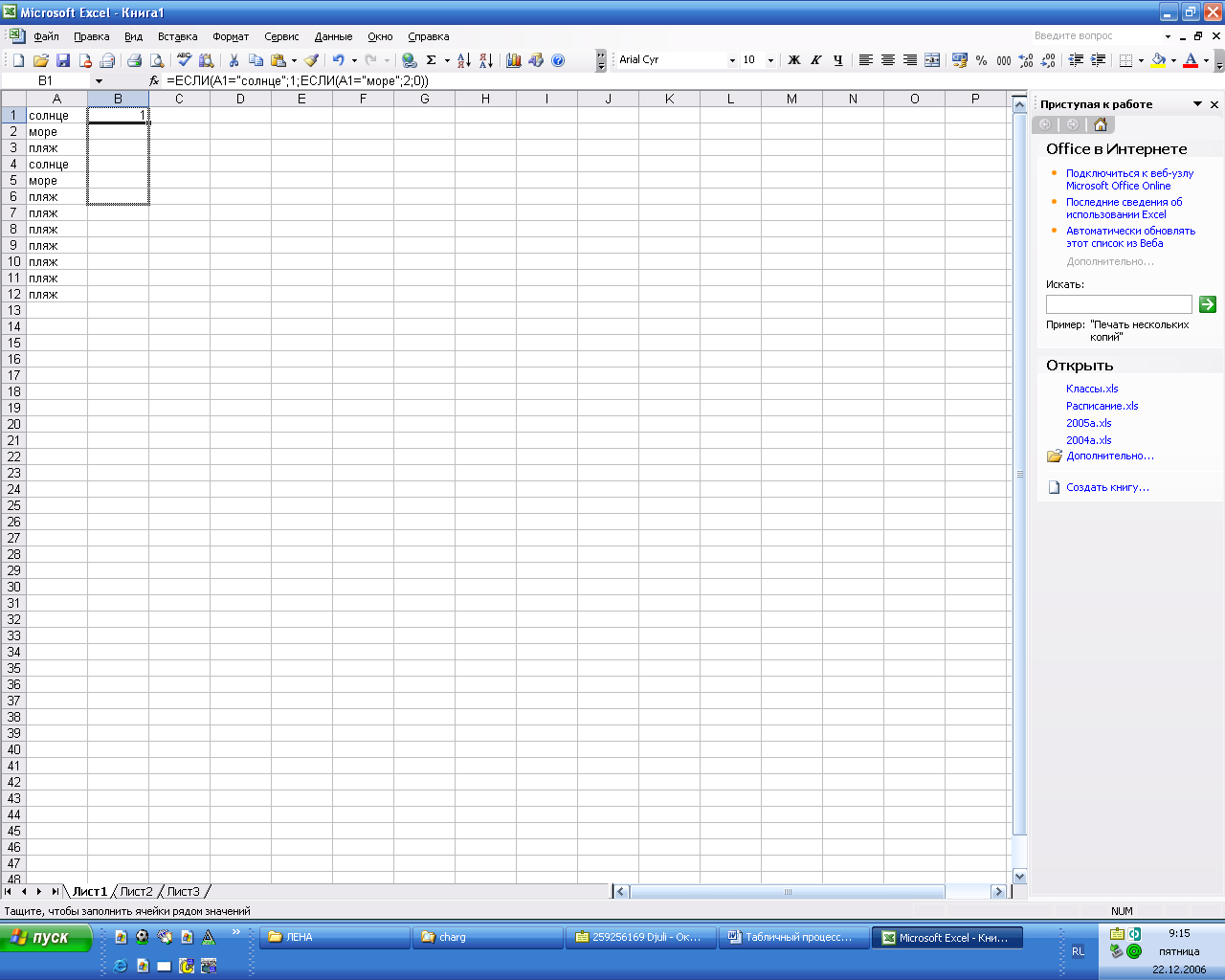Viewport: 1225px width, 980px height.
Task: Click the Создать книгу link
Action: [1108, 487]
